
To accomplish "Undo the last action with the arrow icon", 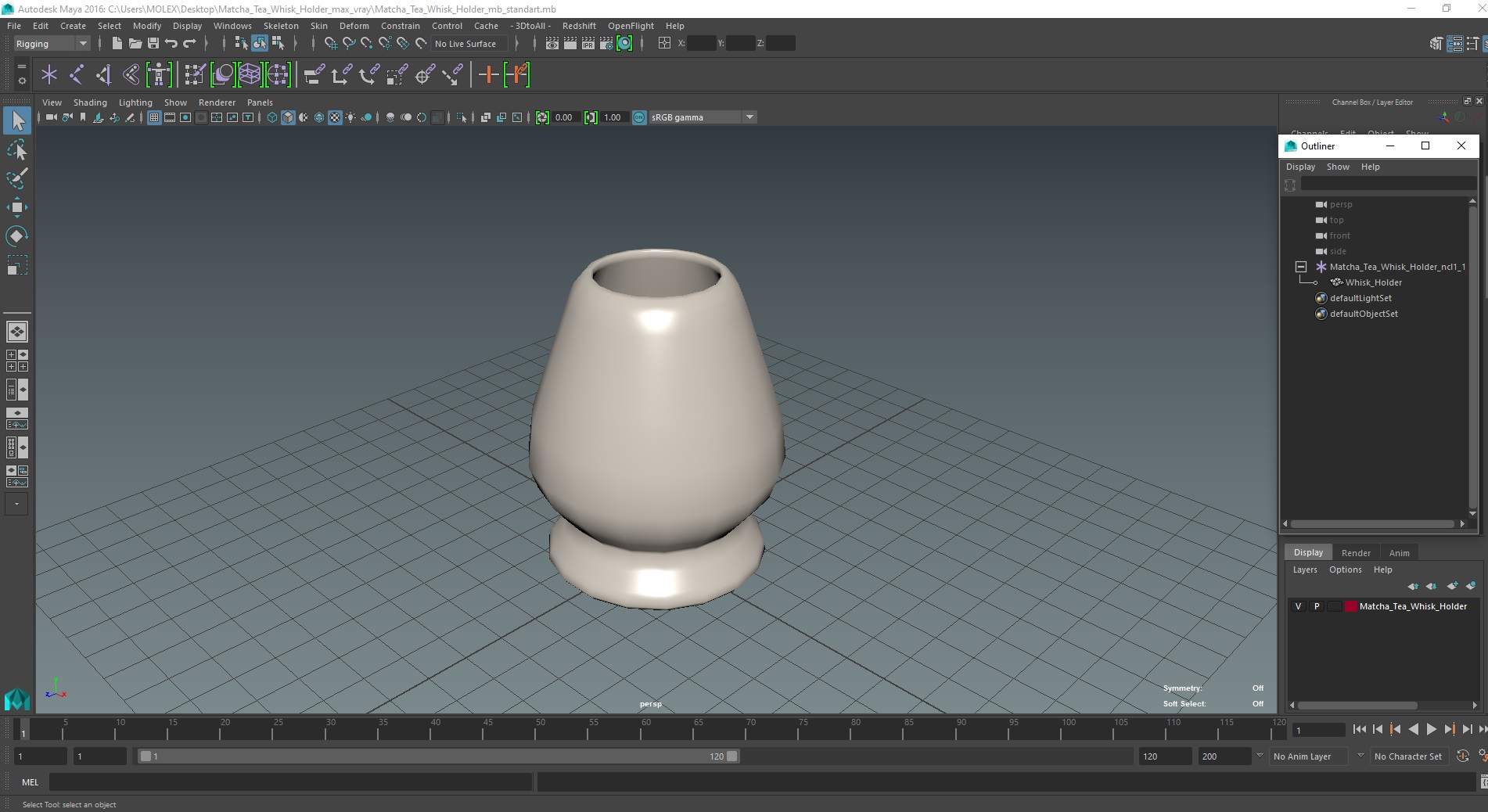I will 171,44.
